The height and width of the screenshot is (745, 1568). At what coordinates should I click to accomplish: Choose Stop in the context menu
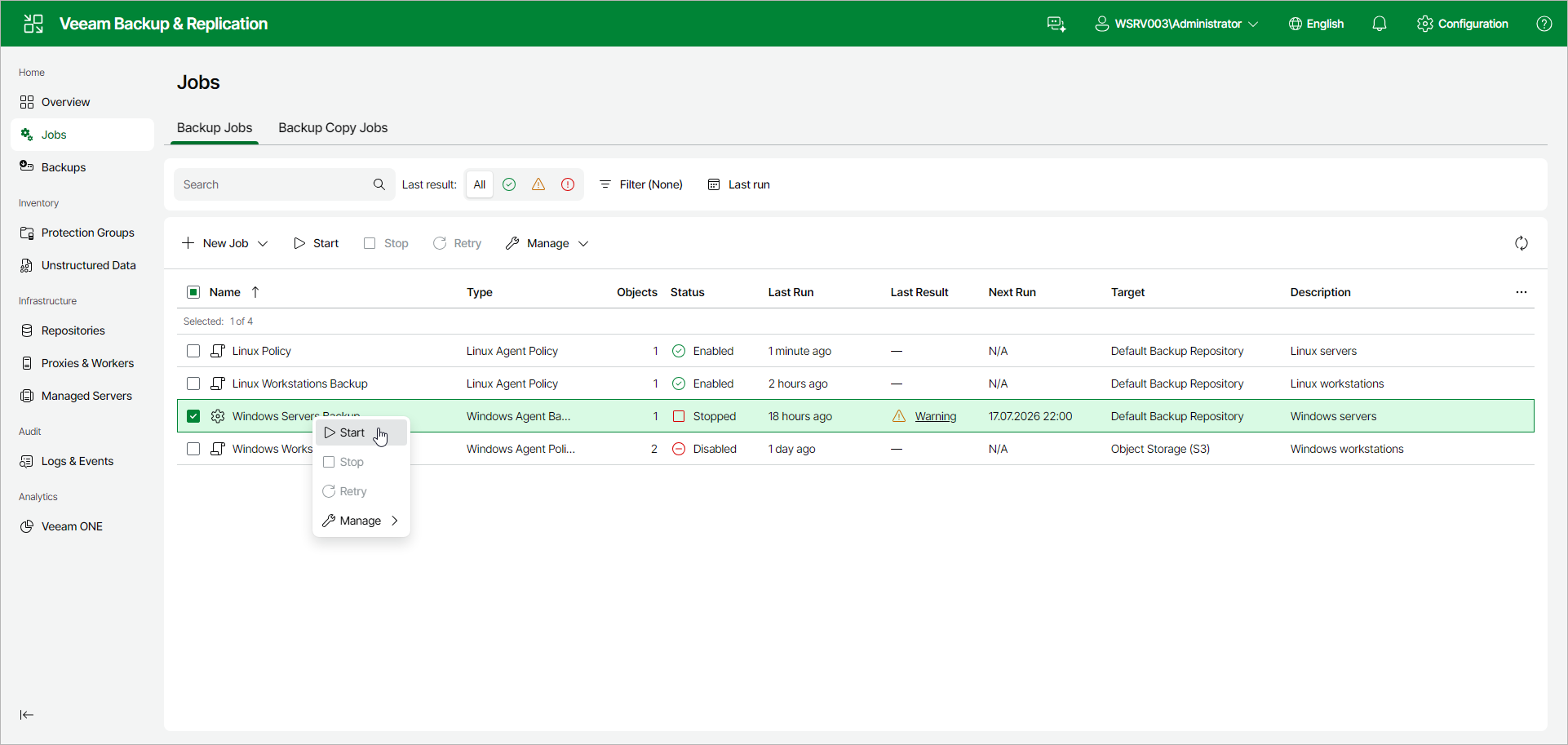361,462
